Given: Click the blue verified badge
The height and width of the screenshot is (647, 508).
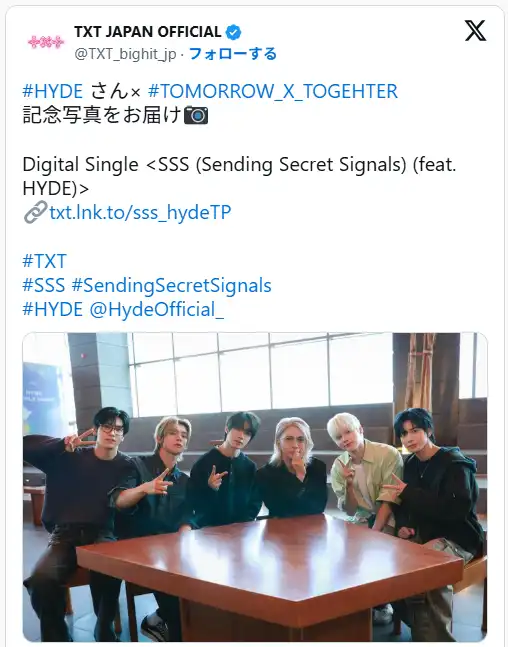Looking at the screenshot, I should (x=234, y=32).
